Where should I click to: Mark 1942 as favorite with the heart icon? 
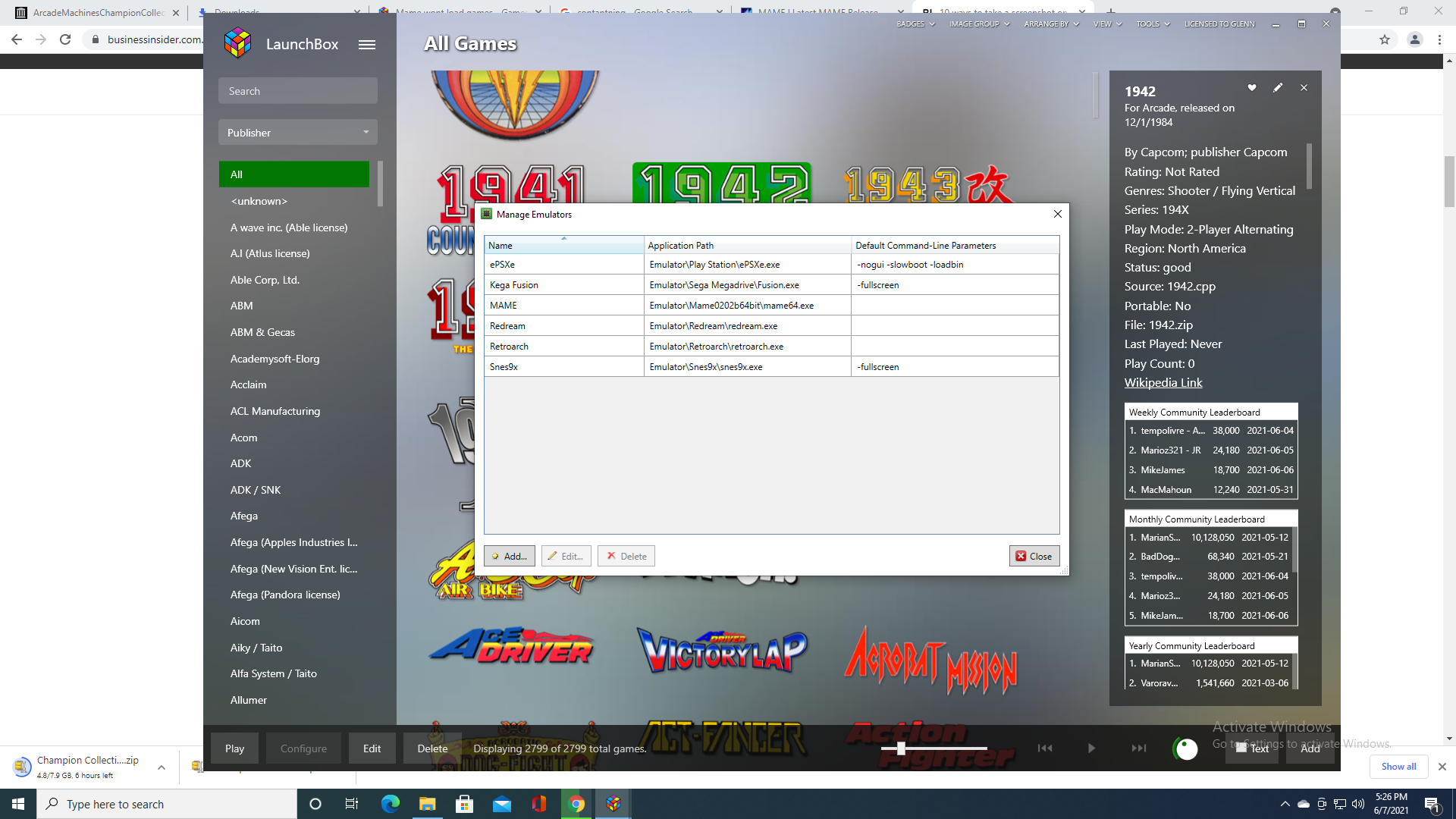coord(1252,88)
